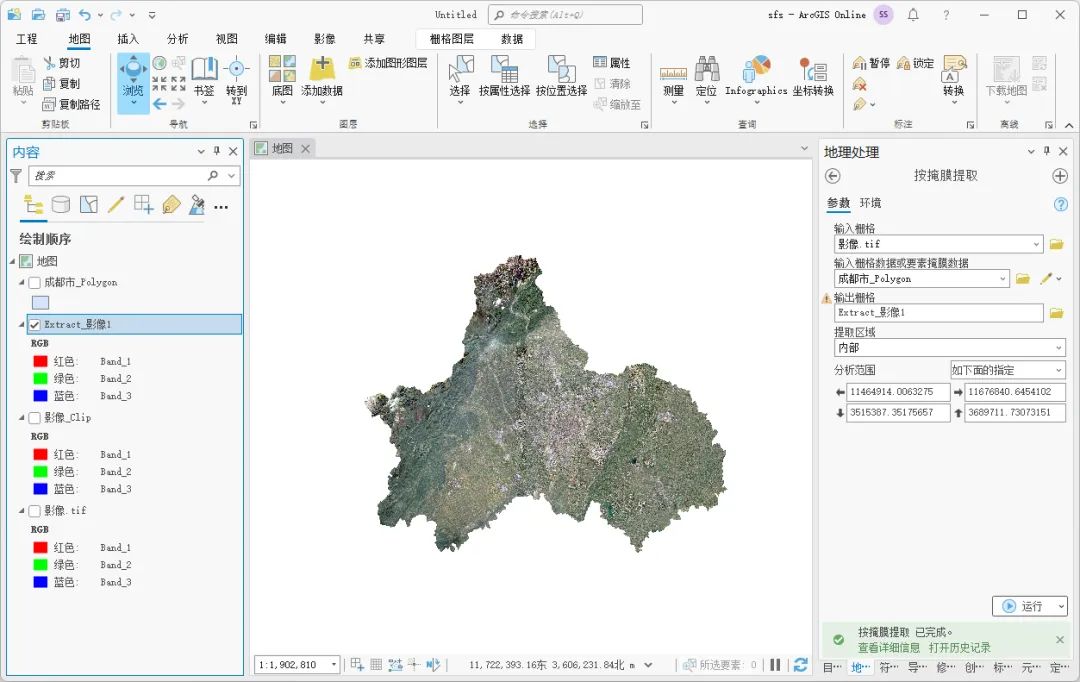
Task: Switch to the 分析 ribbon tab
Action: click(177, 39)
